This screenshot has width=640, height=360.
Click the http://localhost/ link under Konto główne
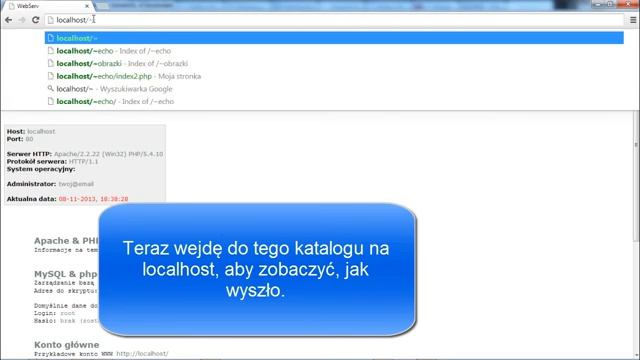pyautogui.click(x=142, y=353)
